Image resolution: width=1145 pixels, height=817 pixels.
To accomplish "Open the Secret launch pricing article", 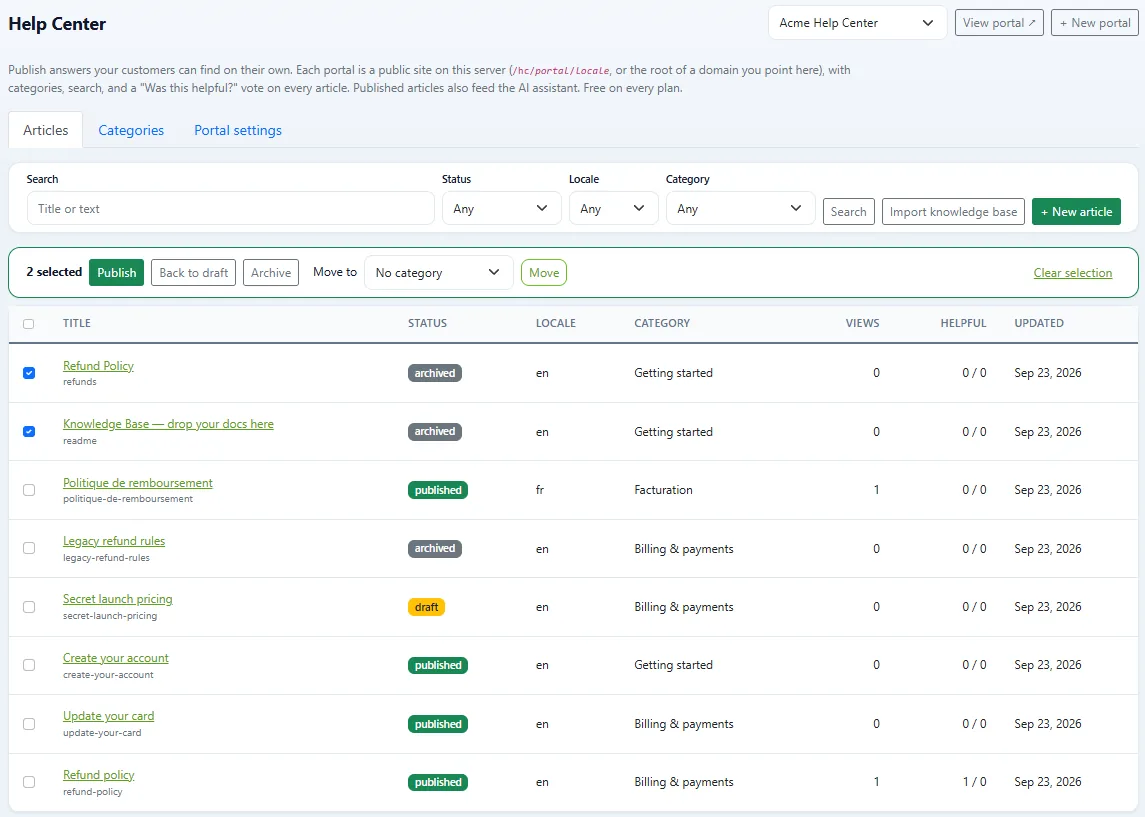I will tap(118, 599).
